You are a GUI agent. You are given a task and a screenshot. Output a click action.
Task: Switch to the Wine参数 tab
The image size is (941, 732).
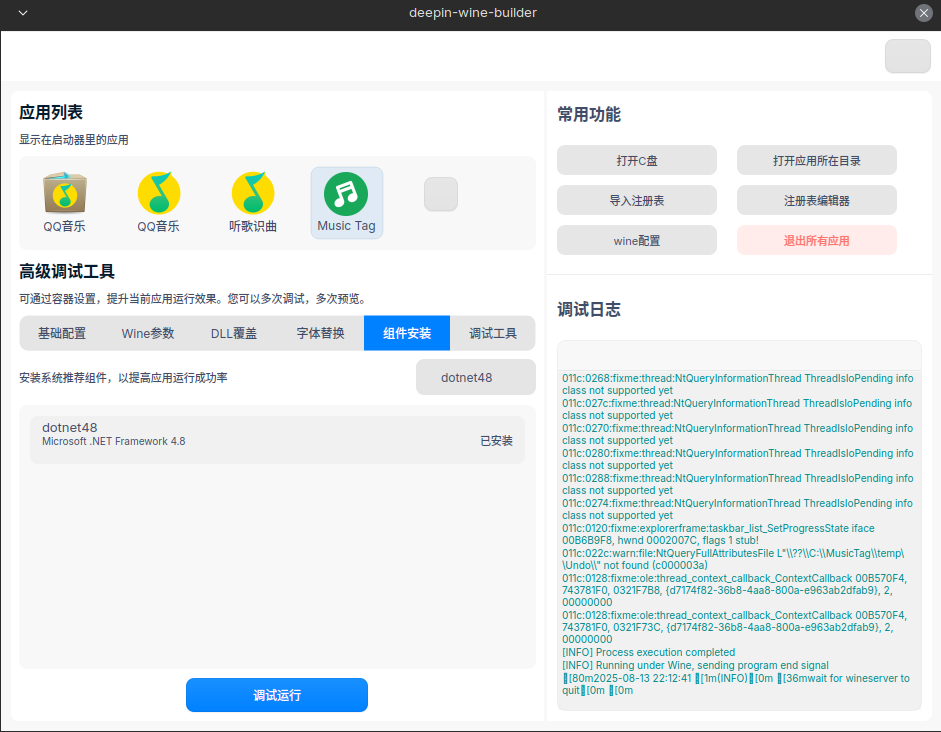pos(148,333)
